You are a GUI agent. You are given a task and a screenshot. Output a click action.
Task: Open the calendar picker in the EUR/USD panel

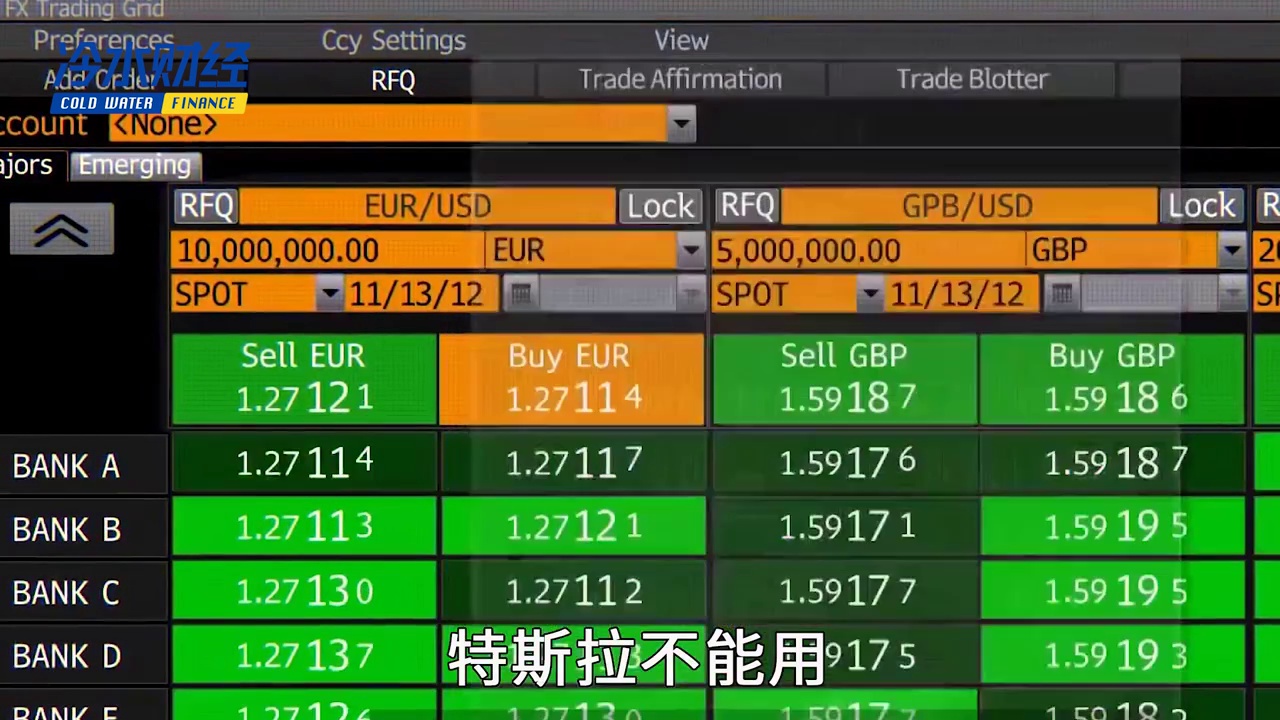[x=521, y=294]
